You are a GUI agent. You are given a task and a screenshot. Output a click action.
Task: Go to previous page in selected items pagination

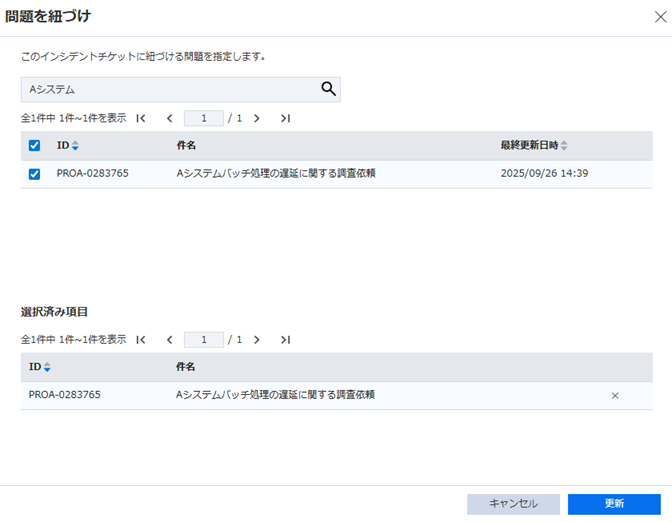pos(169,340)
